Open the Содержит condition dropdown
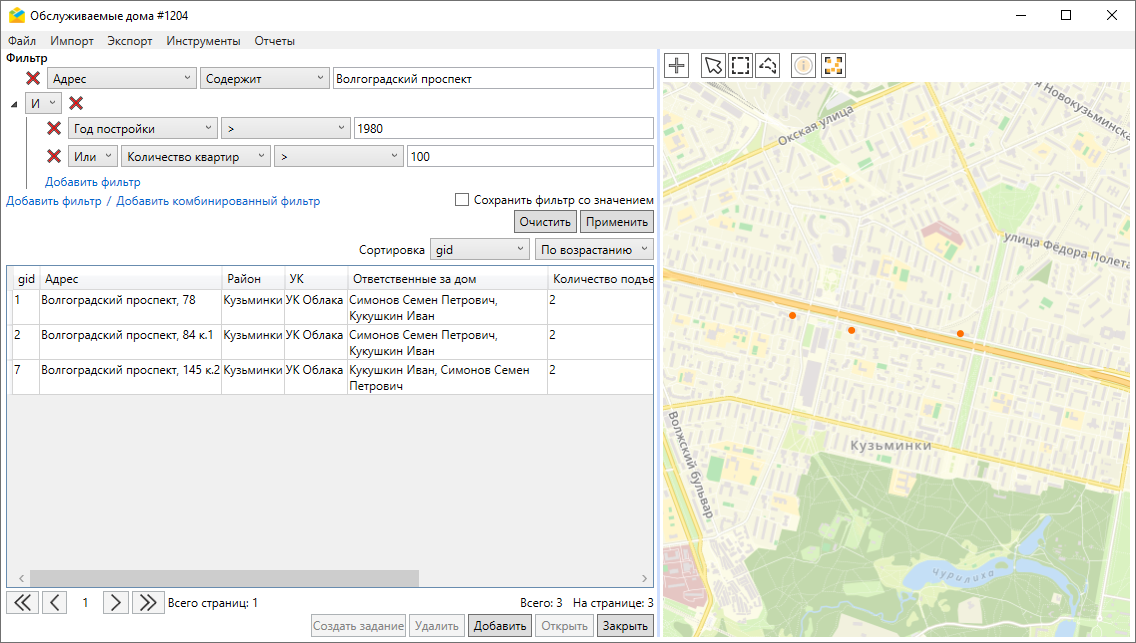Screen dimensions: 1136x643 pos(264,78)
